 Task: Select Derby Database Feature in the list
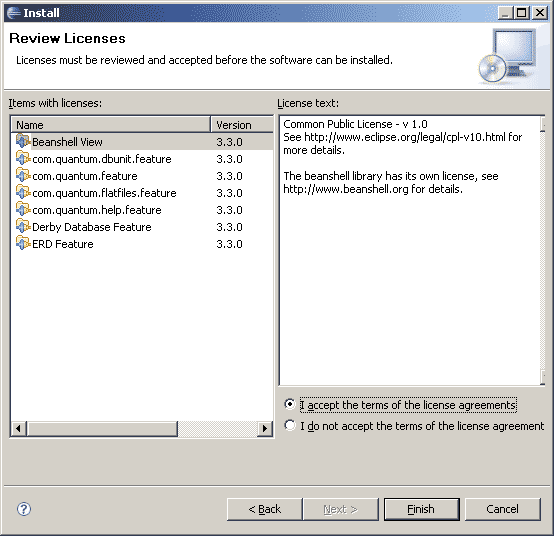pos(92,227)
